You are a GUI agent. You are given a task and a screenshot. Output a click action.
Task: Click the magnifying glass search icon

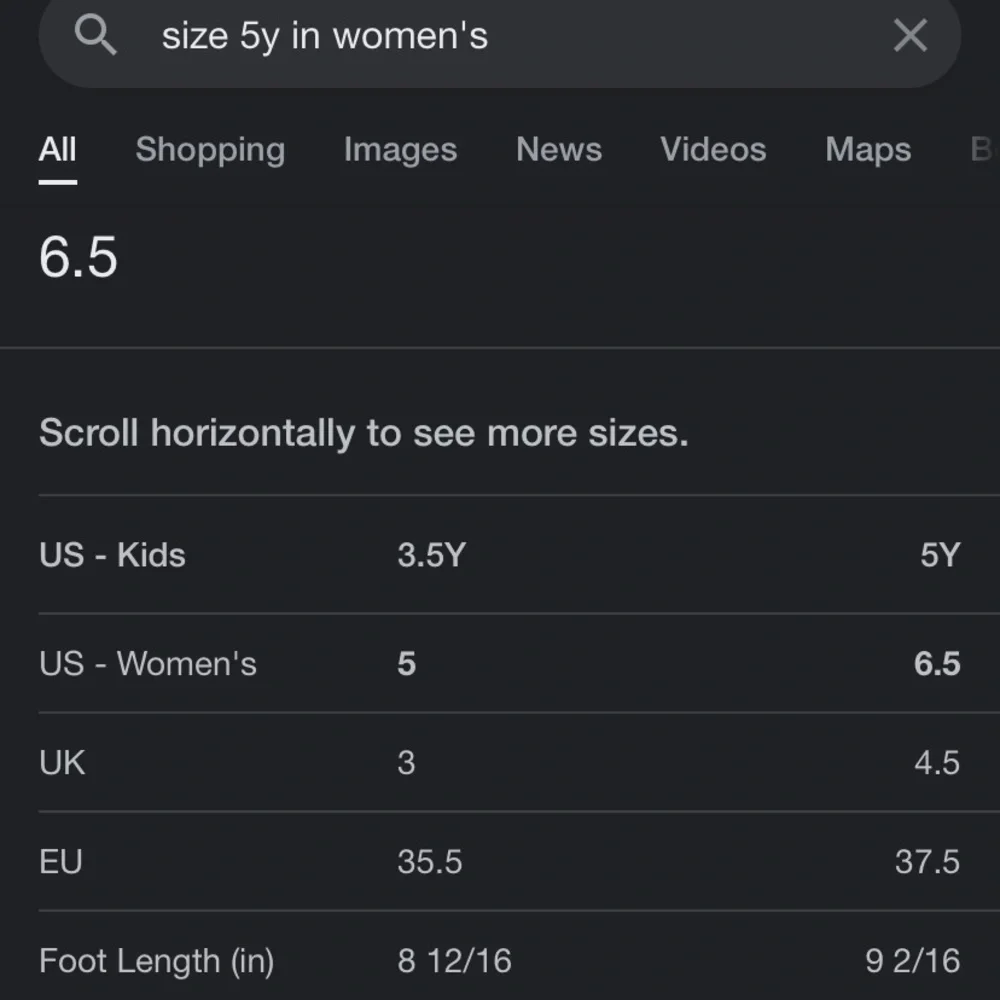pos(96,35)
